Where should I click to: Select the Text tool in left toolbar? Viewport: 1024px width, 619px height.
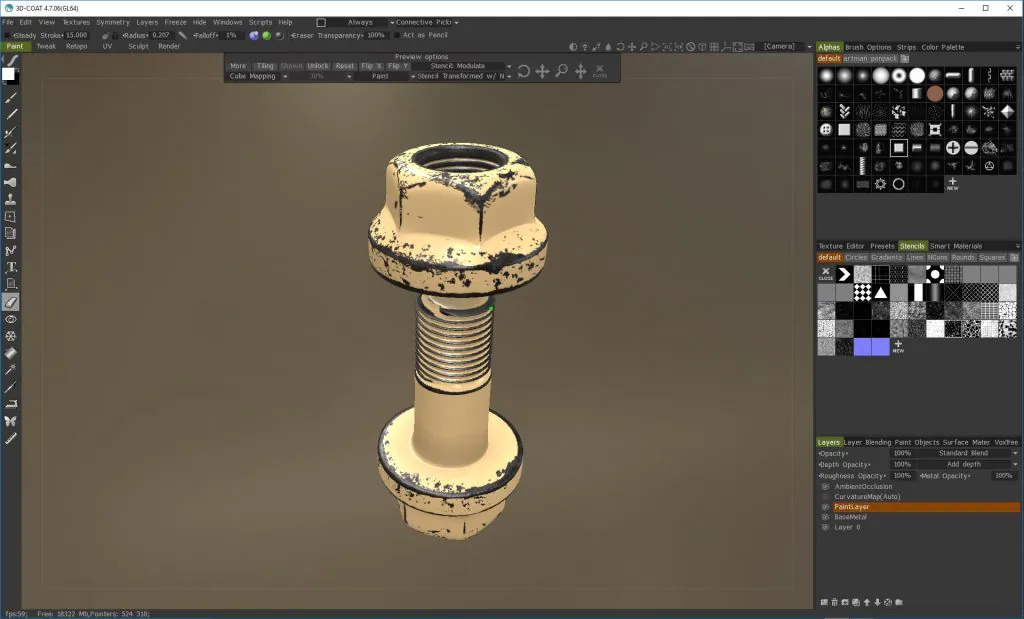coord(10,267)
